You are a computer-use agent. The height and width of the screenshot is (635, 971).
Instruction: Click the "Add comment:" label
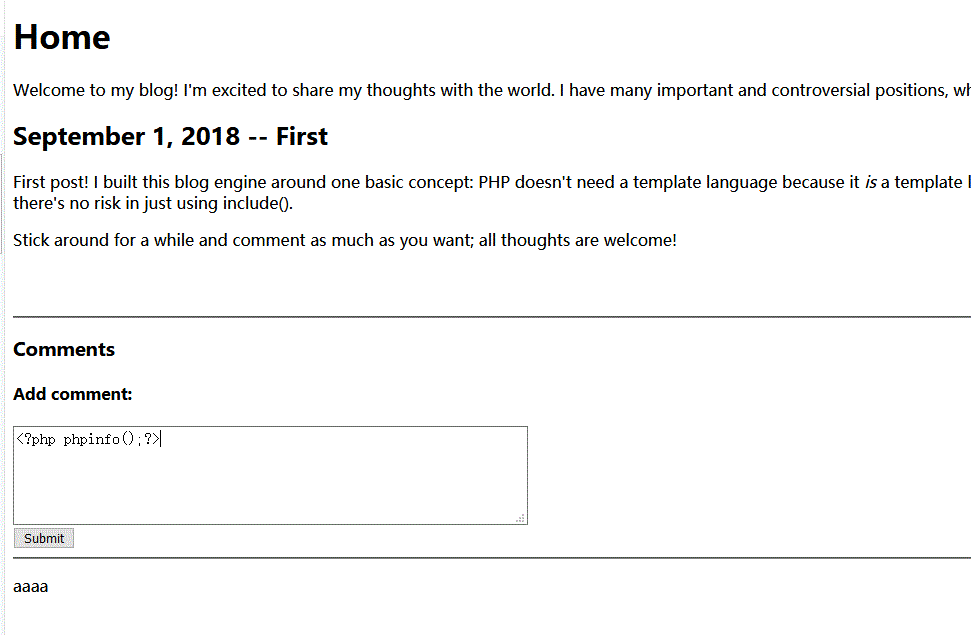tap(73, 394)
